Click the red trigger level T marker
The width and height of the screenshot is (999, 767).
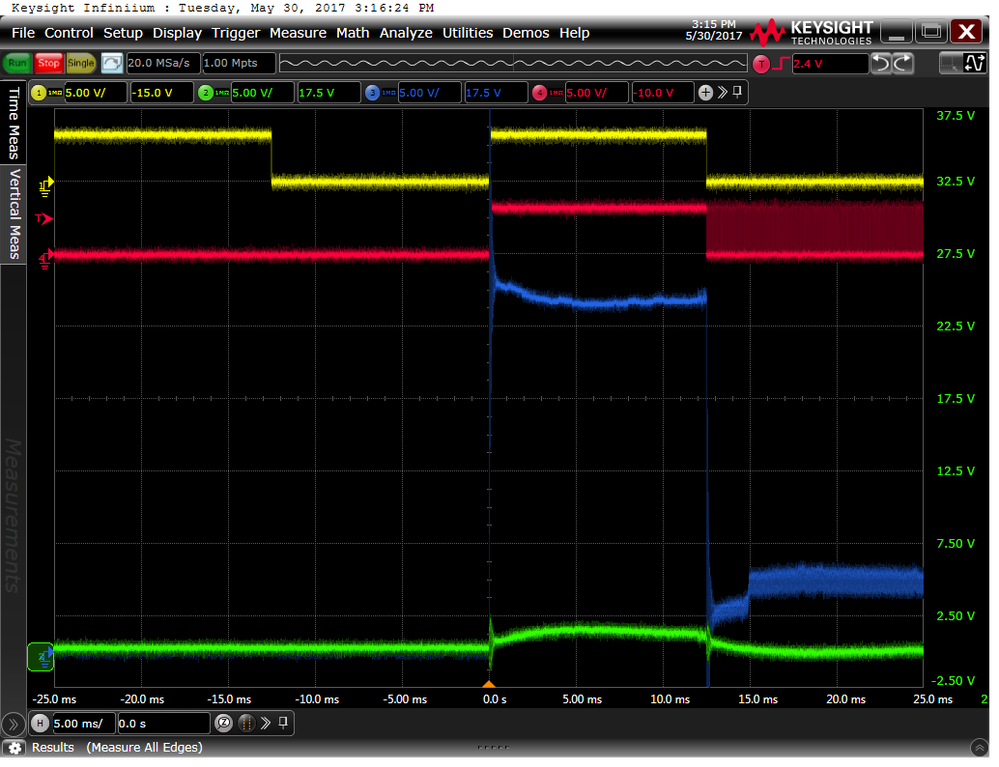44,219
